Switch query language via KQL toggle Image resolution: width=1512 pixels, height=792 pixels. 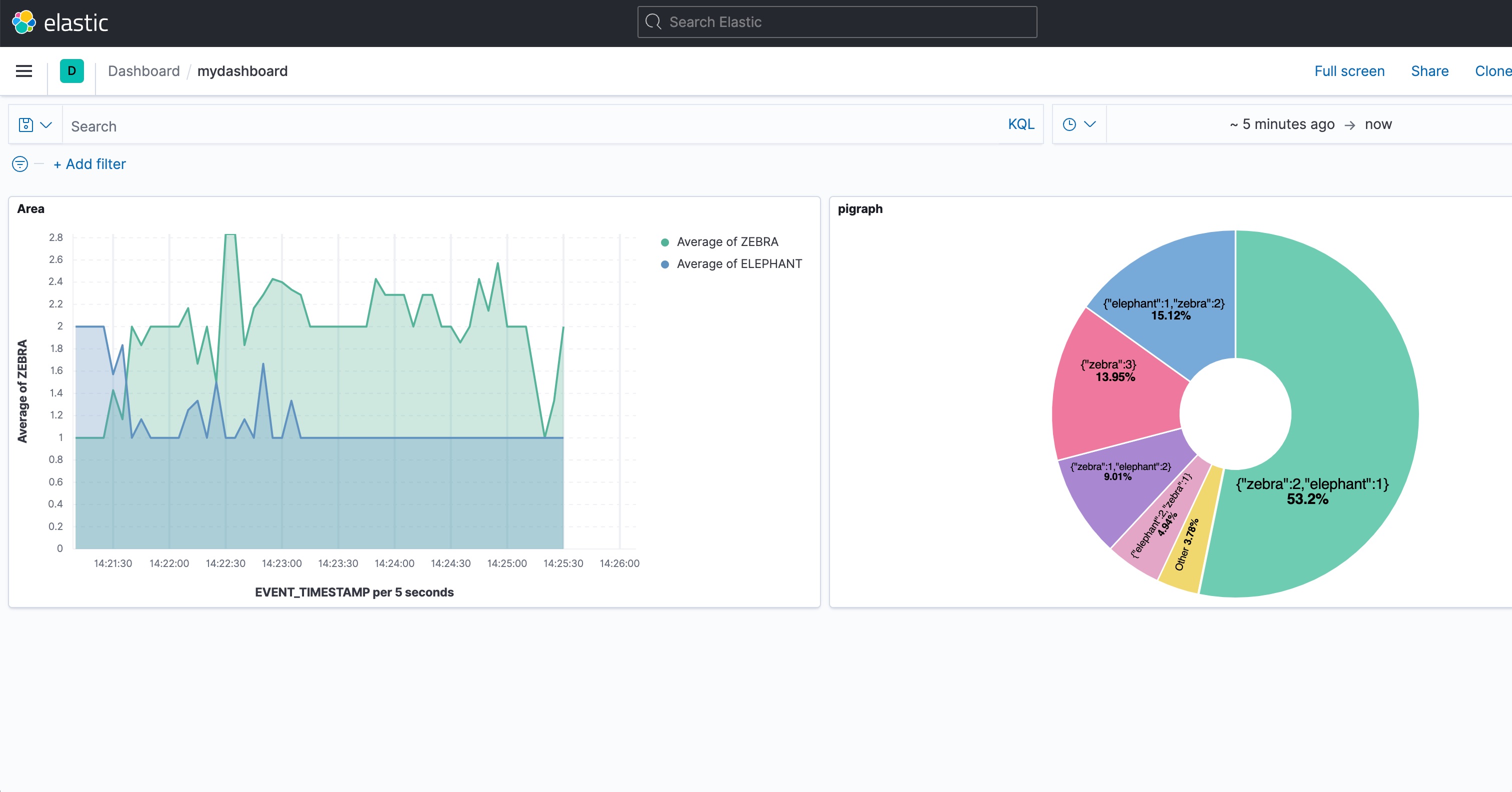1020,124
